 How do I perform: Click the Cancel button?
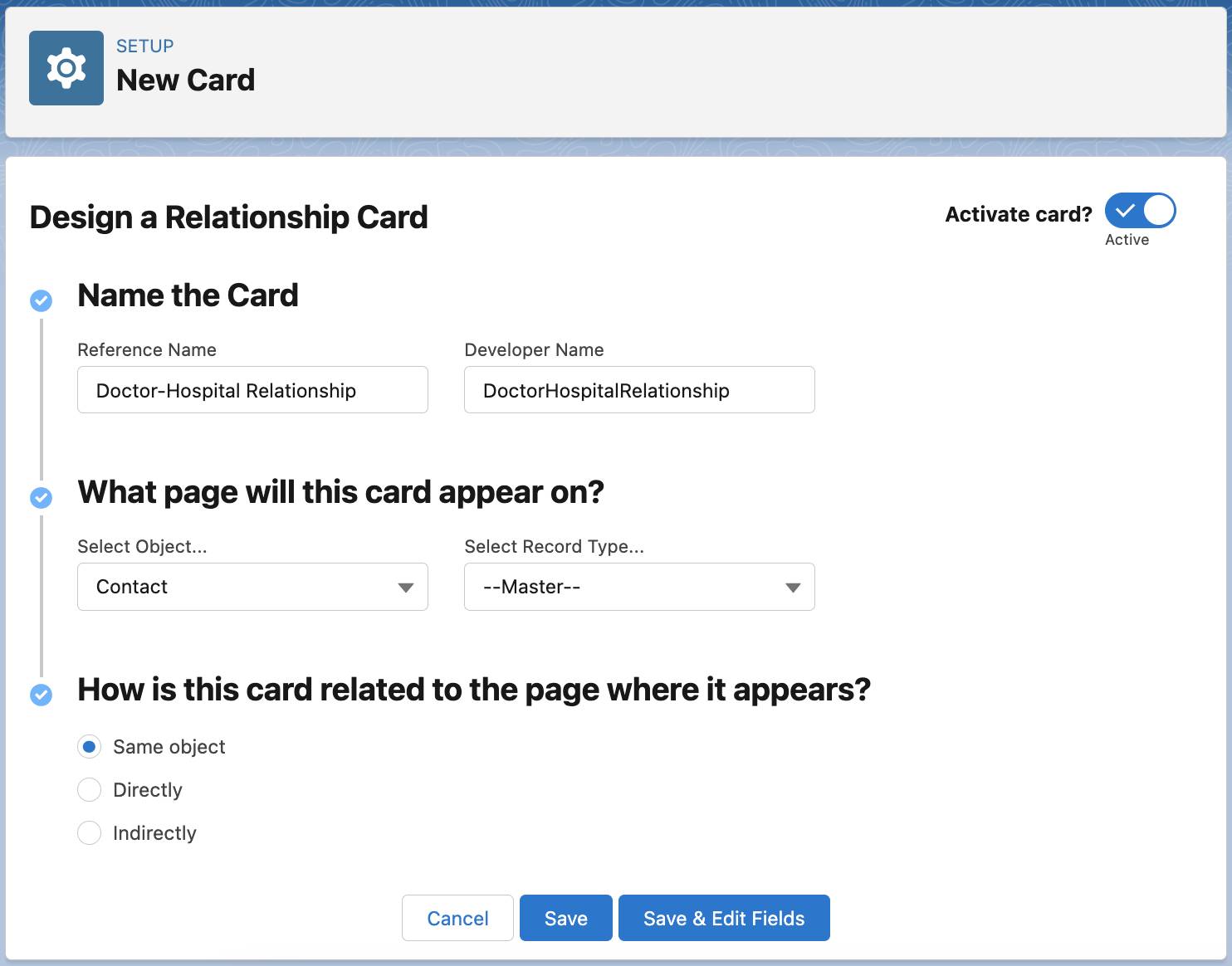click(x=457, y=918)
